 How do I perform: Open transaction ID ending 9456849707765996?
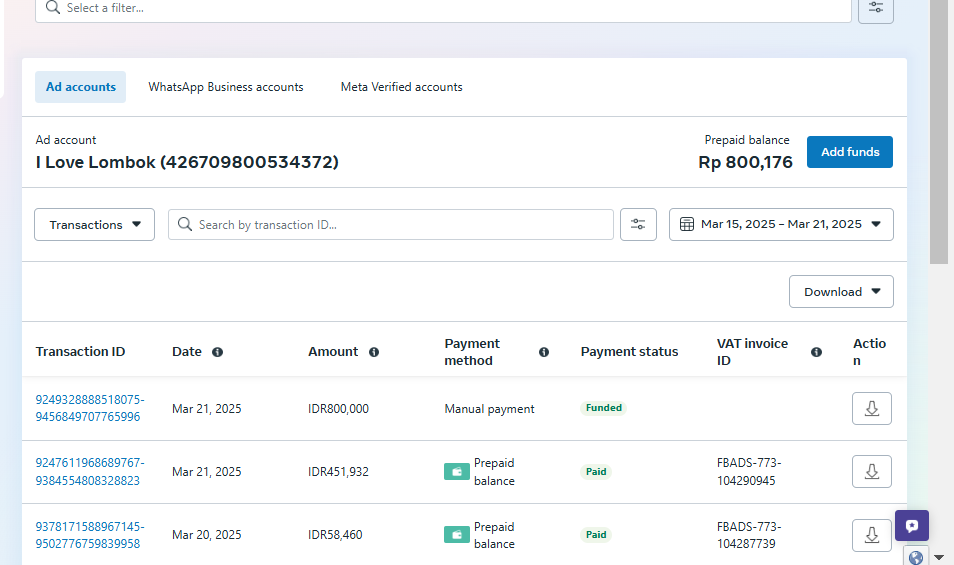coord(89,408)
